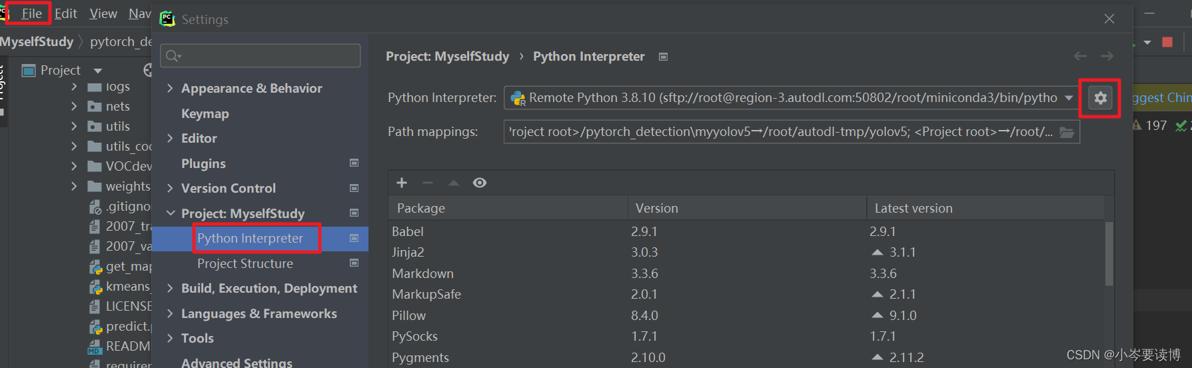Click the upgrade package up-arrow icon

453,182
